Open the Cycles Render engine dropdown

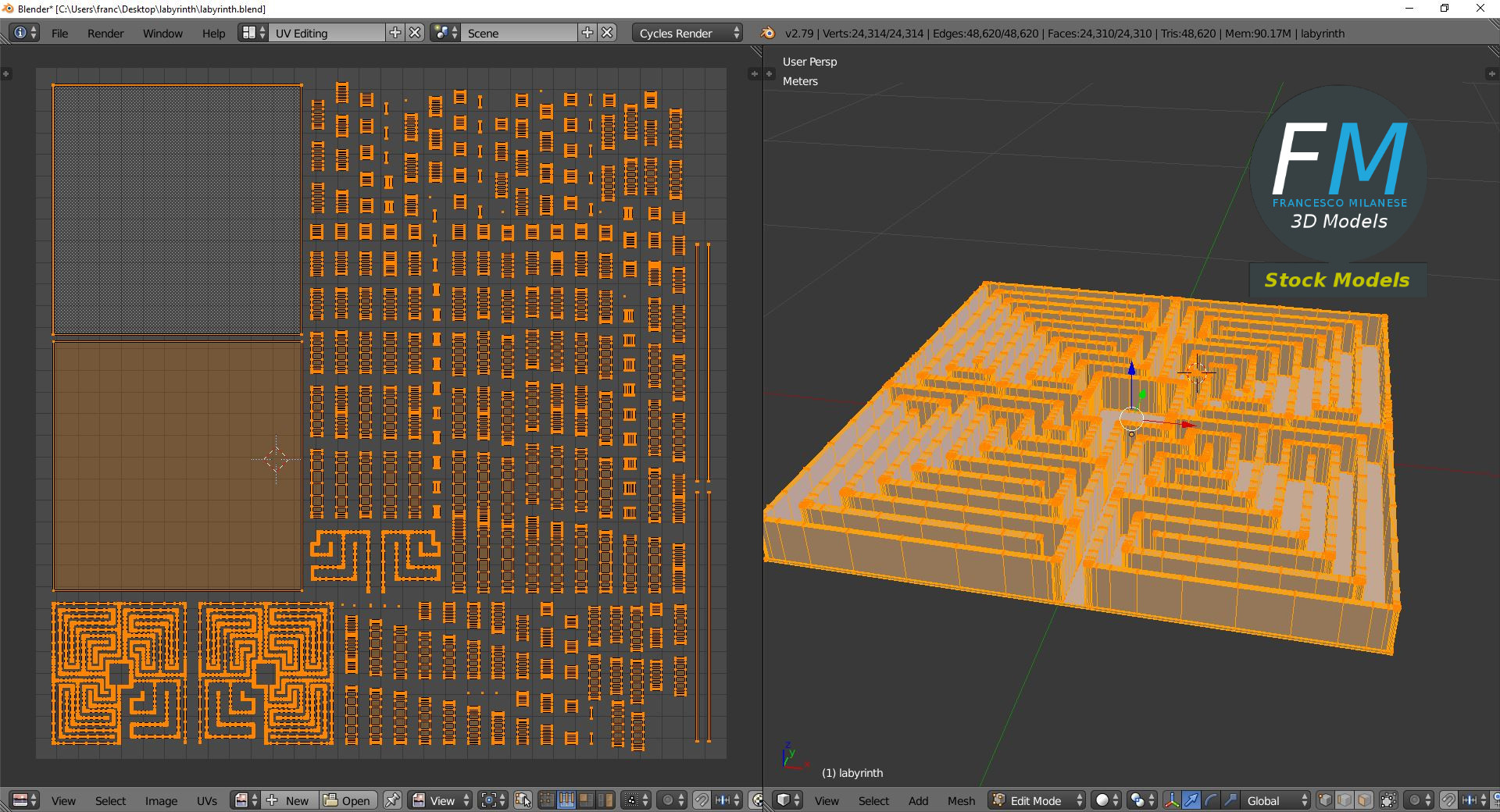[x=687, y=33]
